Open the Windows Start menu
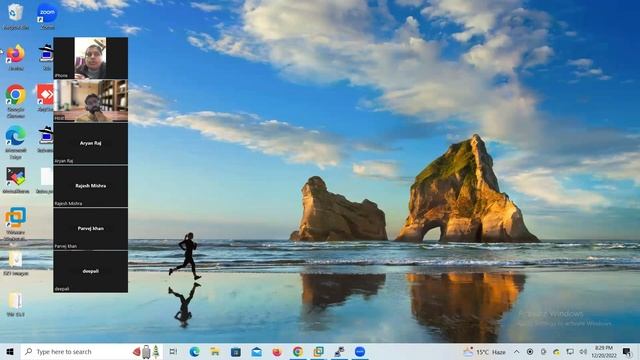 pyautogui.click(x=10, y=352)
